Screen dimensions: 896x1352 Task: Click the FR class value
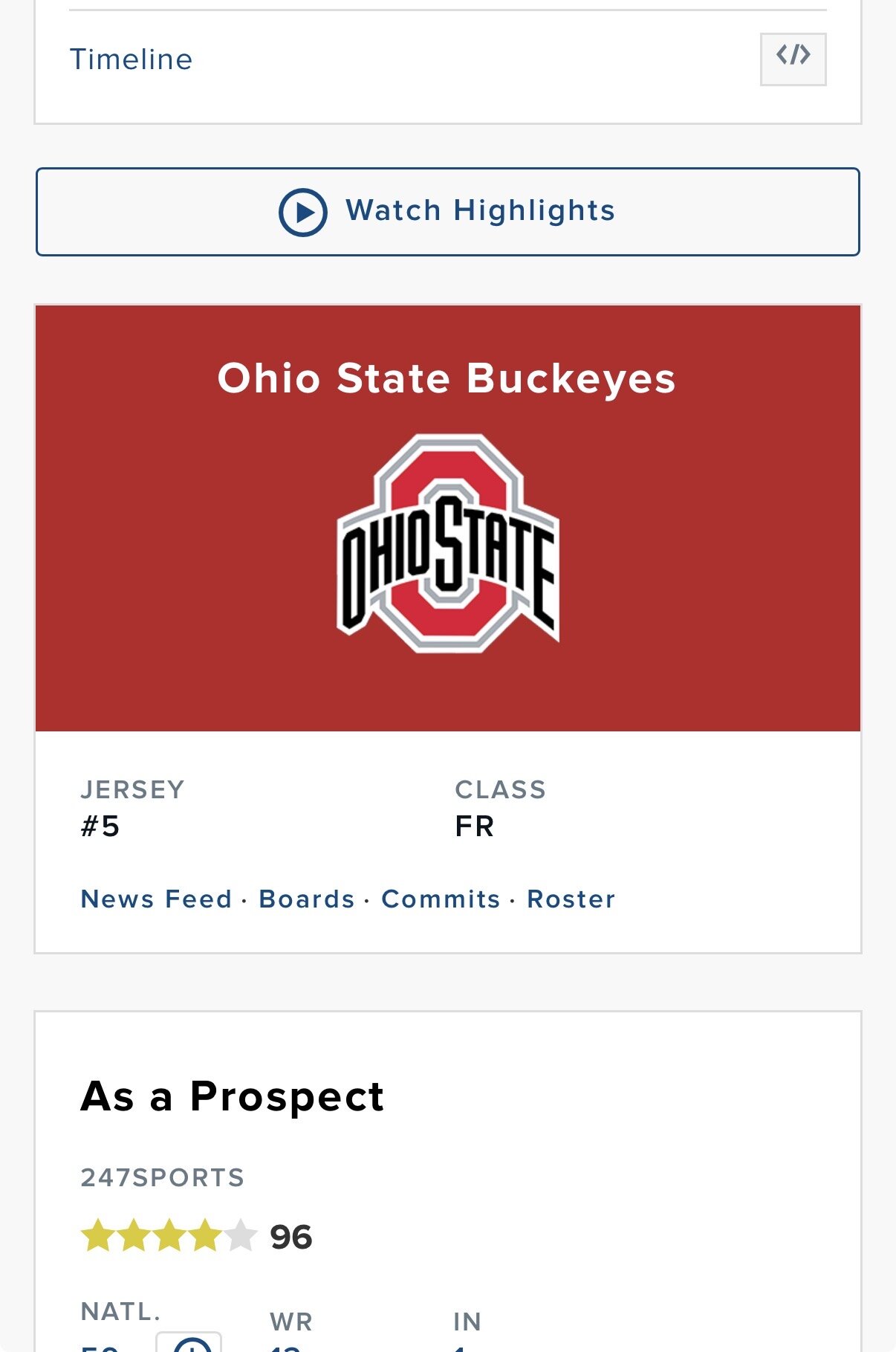475,827
